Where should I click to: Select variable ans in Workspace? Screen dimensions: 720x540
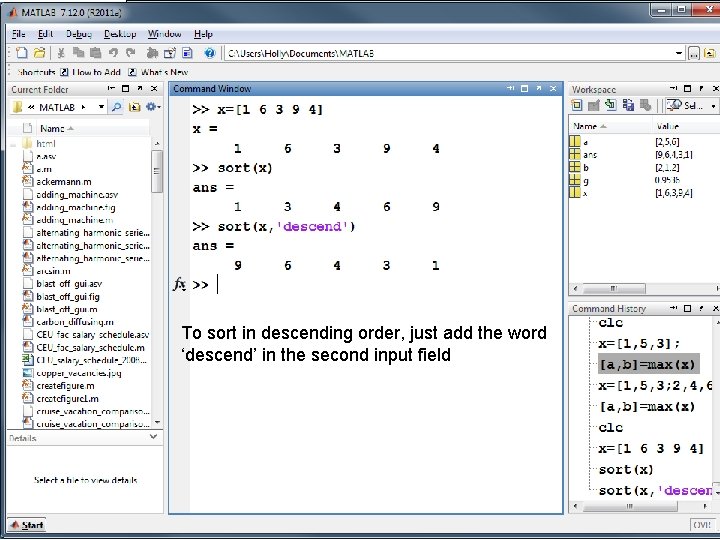pos(590,155)
